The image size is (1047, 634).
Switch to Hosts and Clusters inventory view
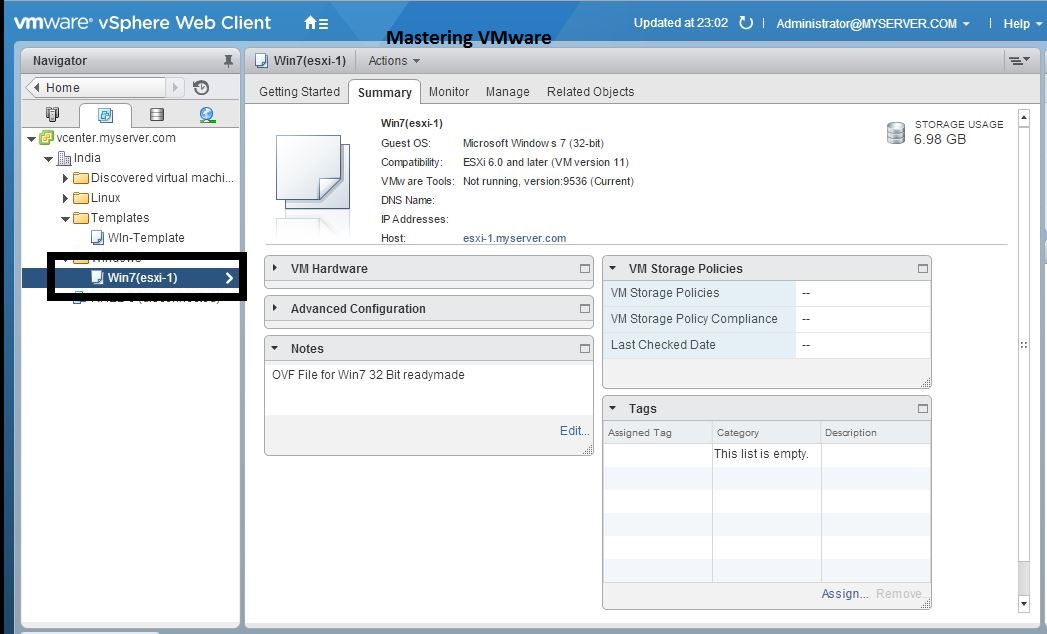pyautogui.click(x=52, y=115)
